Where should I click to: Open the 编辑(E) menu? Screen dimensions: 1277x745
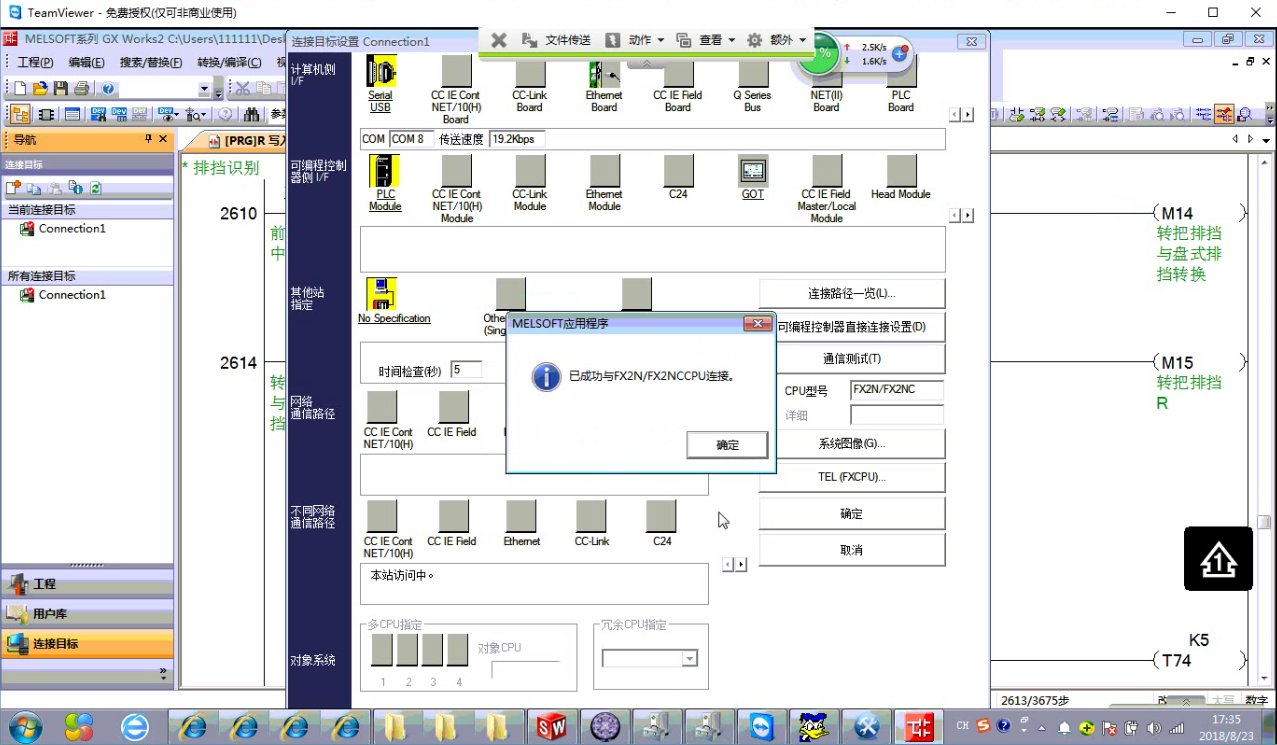pyautogui.click(x=86, y=62)
